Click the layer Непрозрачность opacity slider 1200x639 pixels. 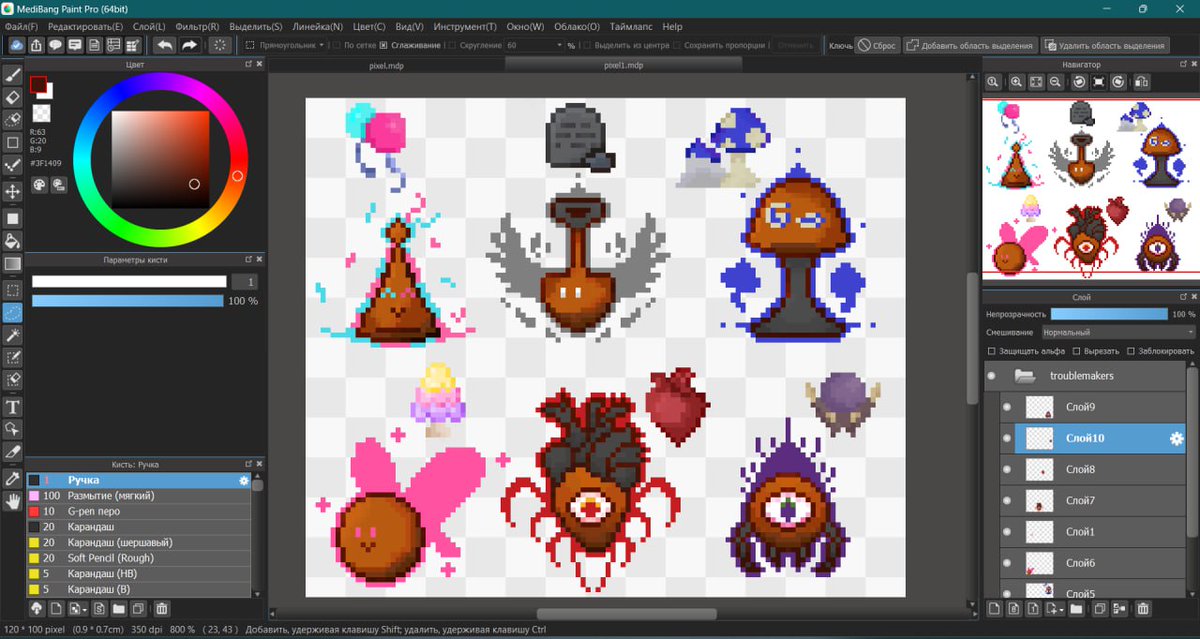(x=1108, y=314)
